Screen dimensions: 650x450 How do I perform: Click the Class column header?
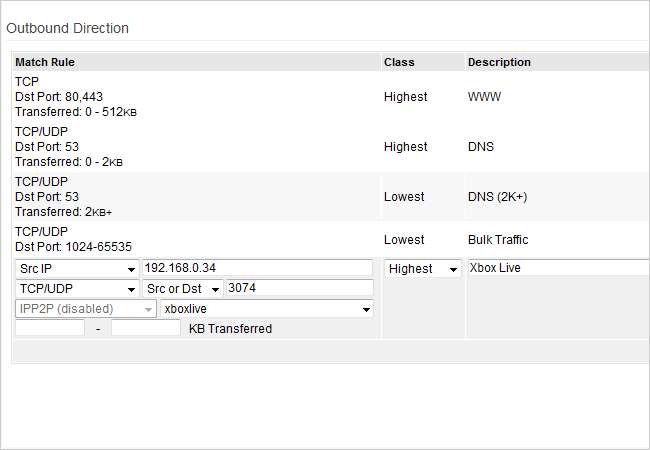pyautogui.click(x=399, y=62)
